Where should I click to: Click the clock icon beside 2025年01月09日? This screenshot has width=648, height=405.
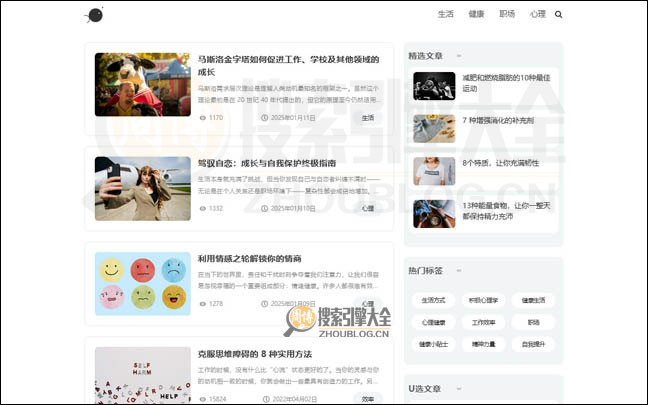pos(264,304)
